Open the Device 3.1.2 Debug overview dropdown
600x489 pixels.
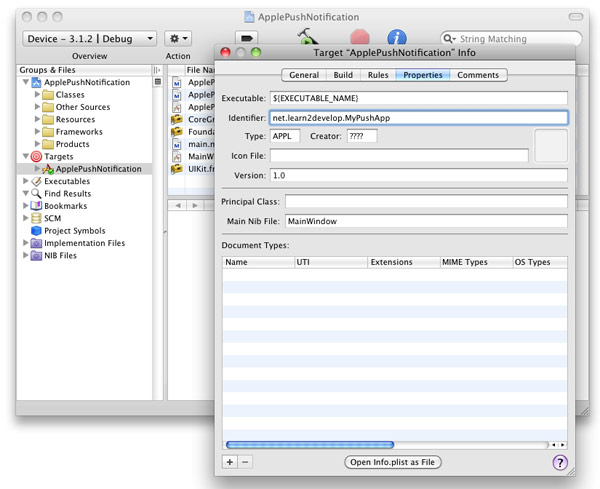89,38
